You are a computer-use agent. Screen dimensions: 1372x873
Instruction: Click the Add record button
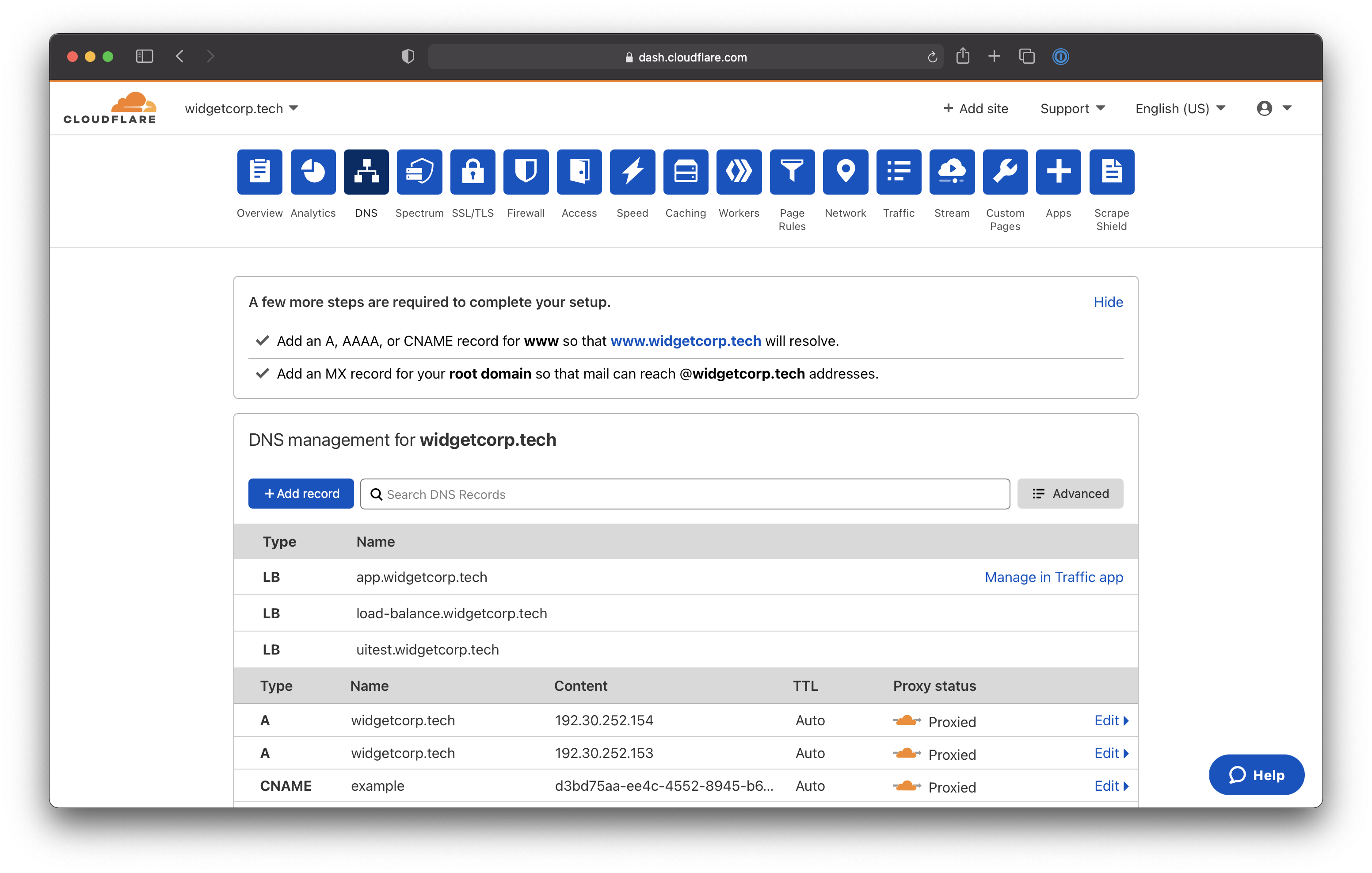click(301, 493)
